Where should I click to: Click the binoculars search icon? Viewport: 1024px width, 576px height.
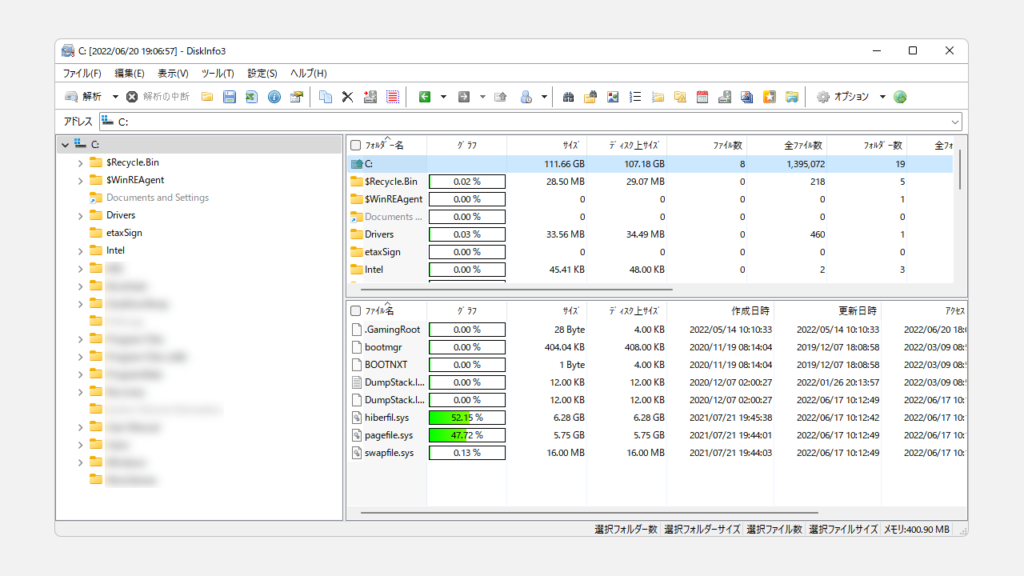click(568, 97)
